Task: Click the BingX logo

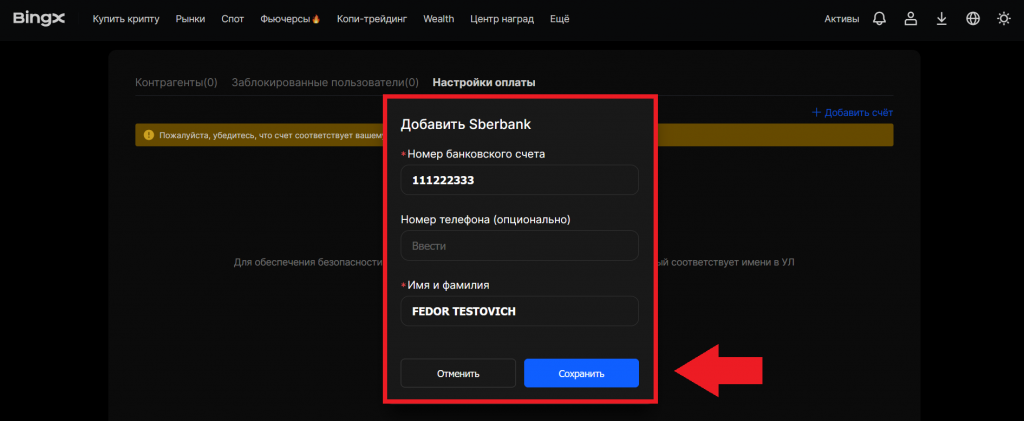Action: (x=39, y=19)
